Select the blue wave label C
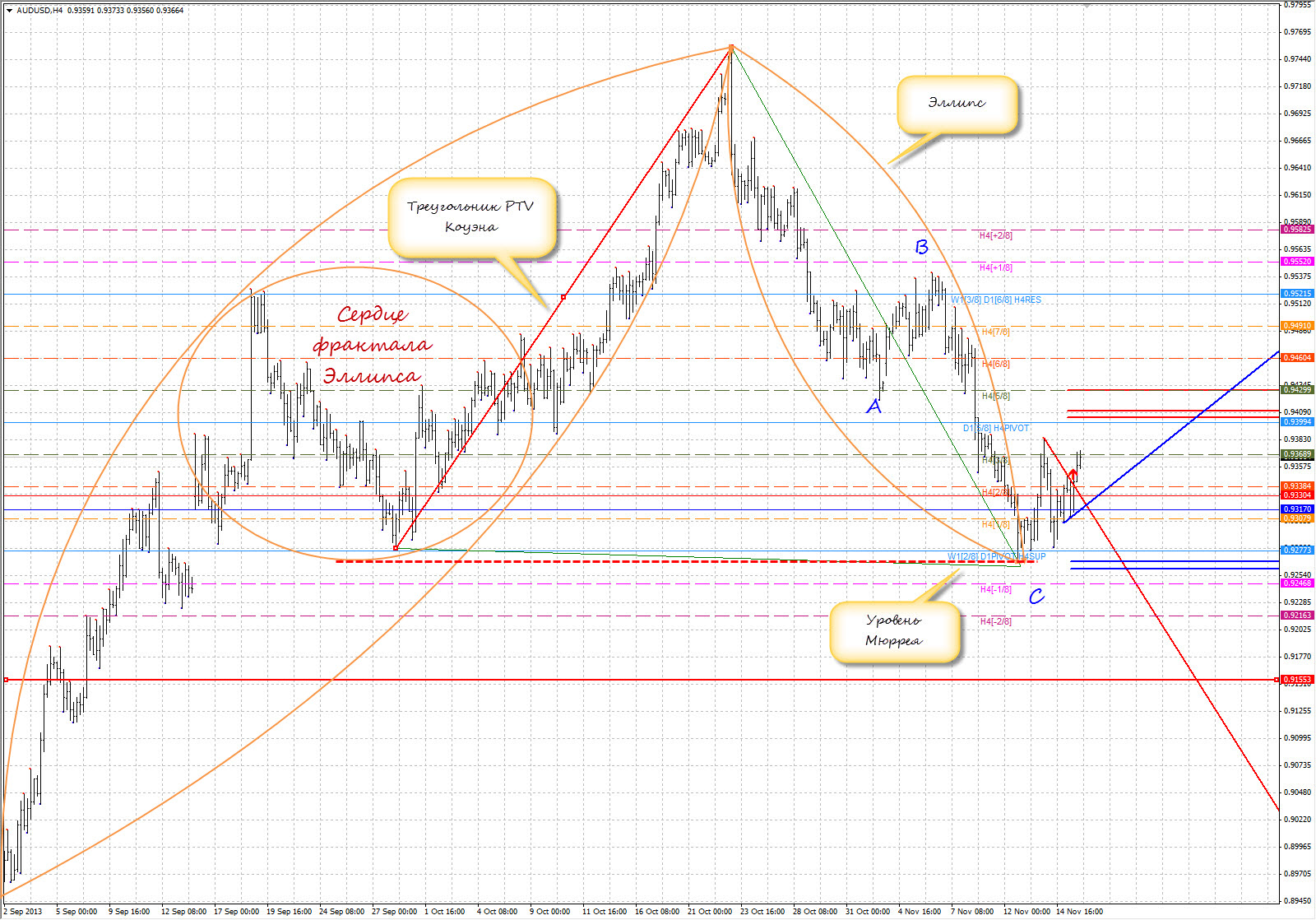This screenshot has height=920, width=1316. [x=1036, y=596]
